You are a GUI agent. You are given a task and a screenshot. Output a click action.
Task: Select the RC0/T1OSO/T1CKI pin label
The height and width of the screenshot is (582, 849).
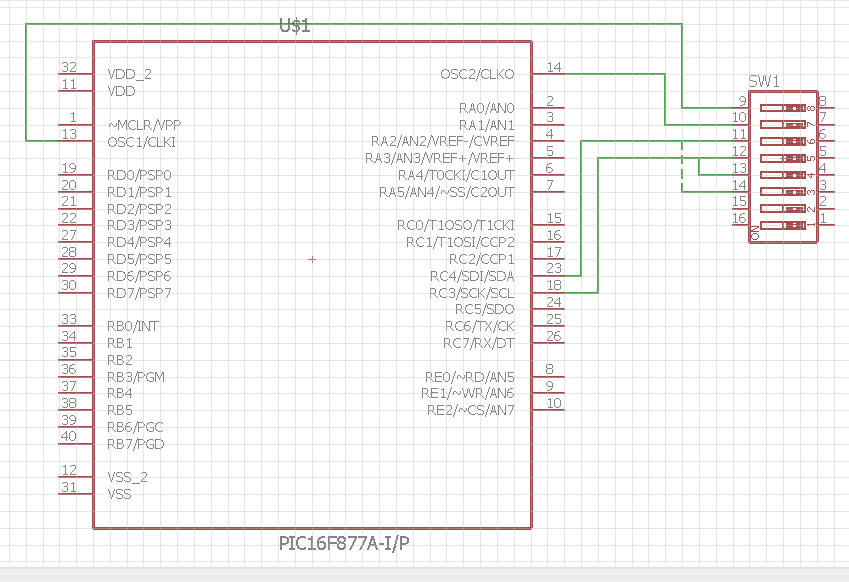point(455,225)
